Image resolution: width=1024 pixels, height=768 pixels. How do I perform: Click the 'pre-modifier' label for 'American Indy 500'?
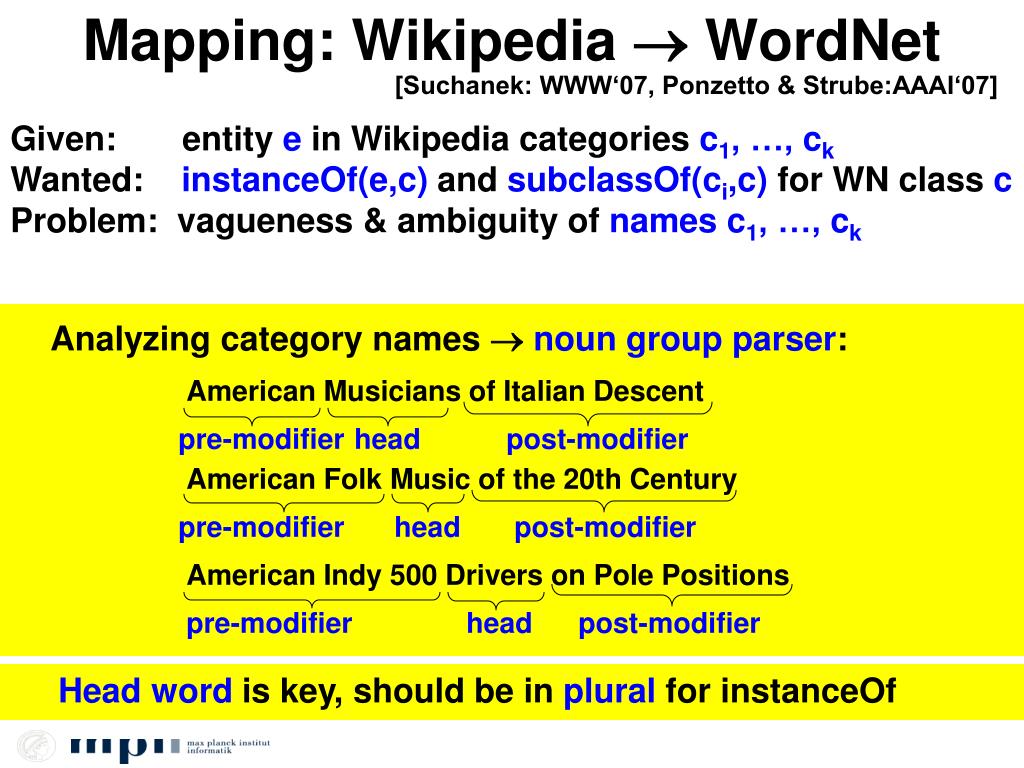(x=269, y=624)
